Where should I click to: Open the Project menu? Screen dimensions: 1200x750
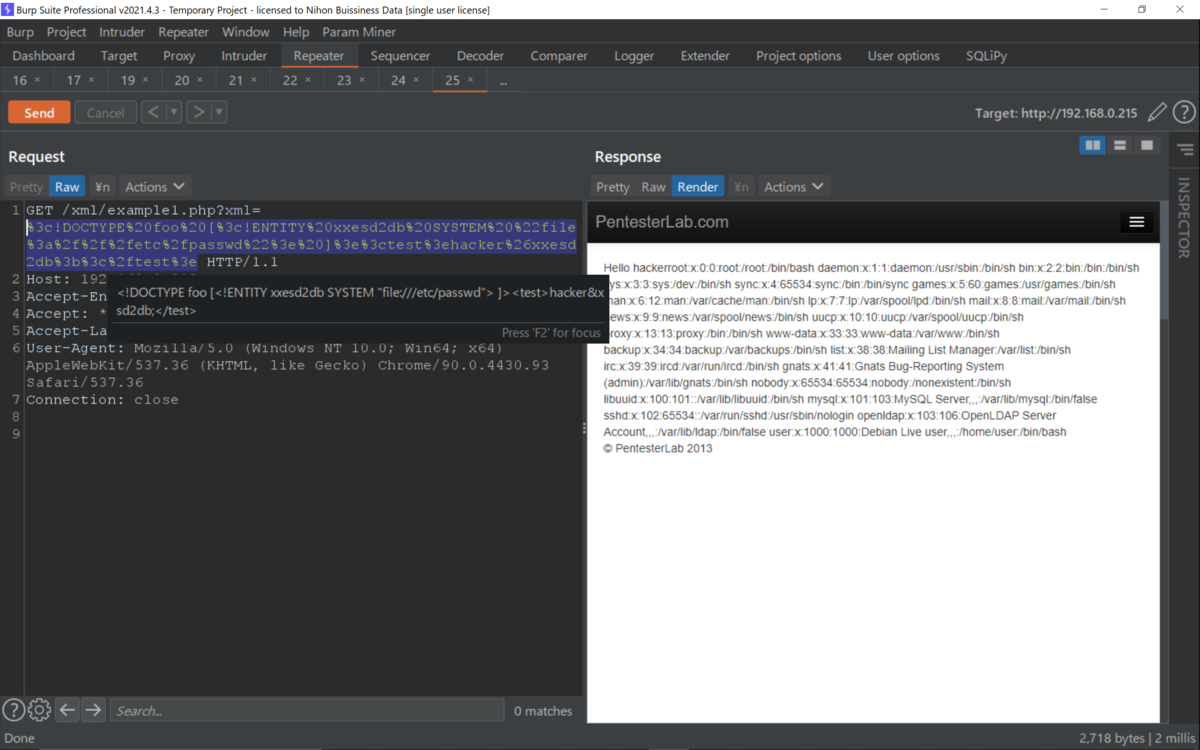coord(66,32)
